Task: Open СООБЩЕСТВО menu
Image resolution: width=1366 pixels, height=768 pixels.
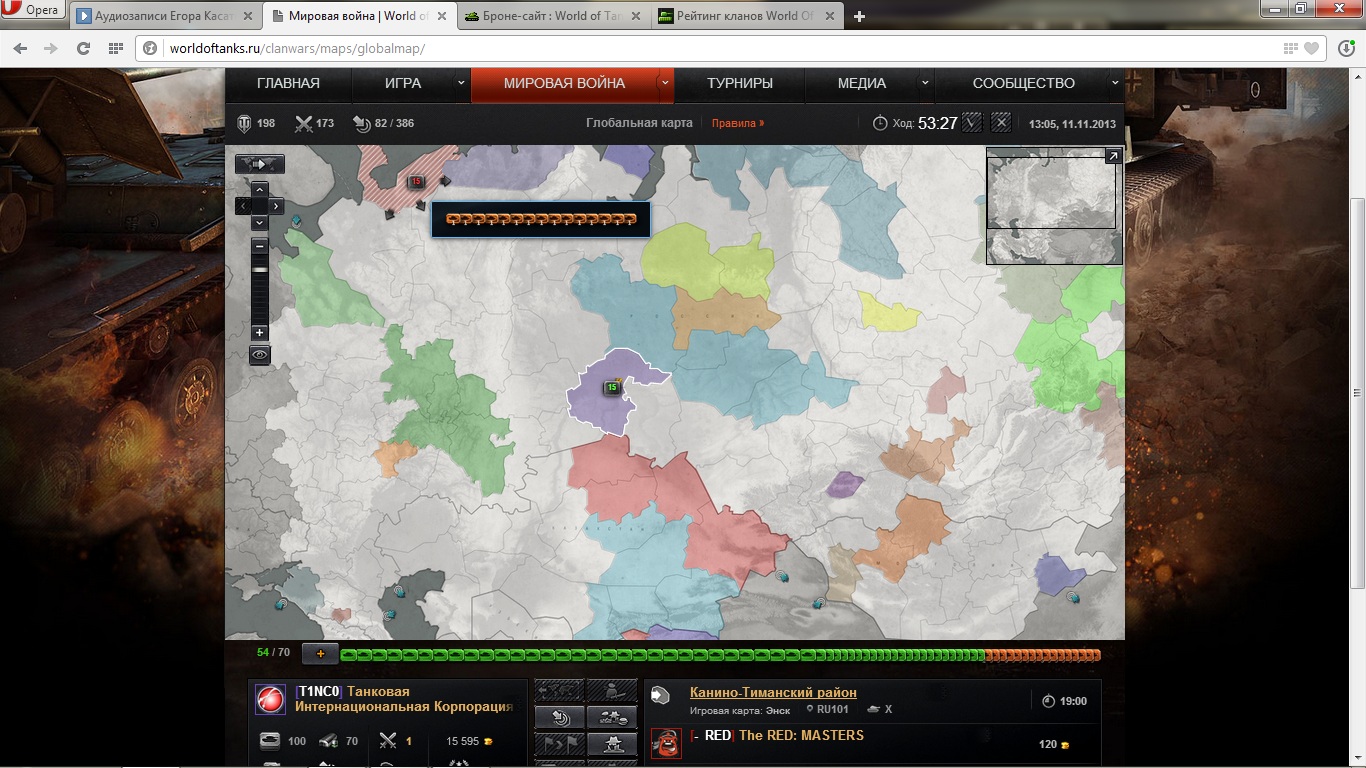Action: 1024,83
